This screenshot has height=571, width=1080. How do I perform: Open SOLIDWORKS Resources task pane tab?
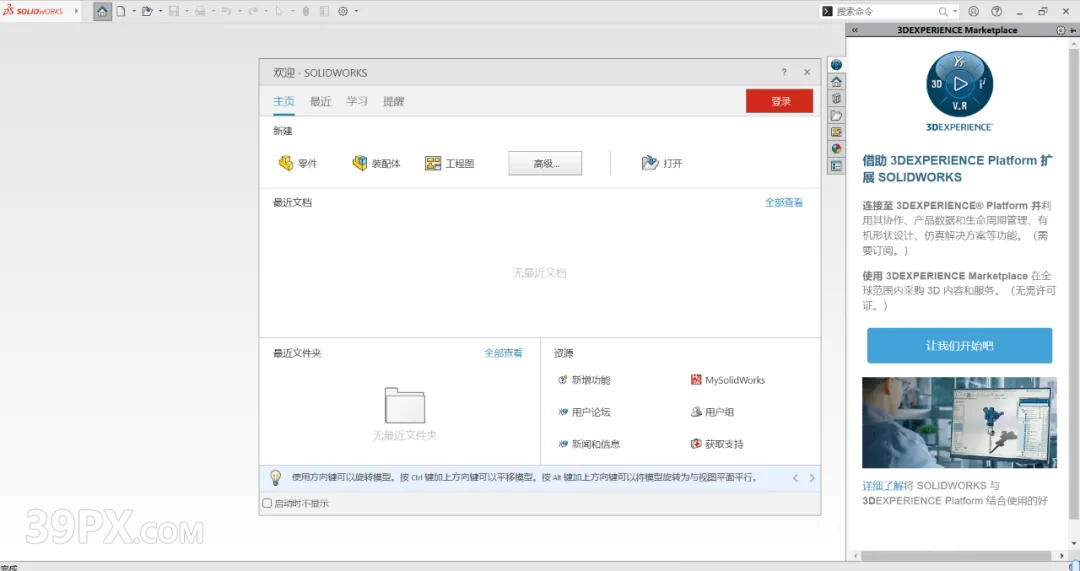coord(836,82)
